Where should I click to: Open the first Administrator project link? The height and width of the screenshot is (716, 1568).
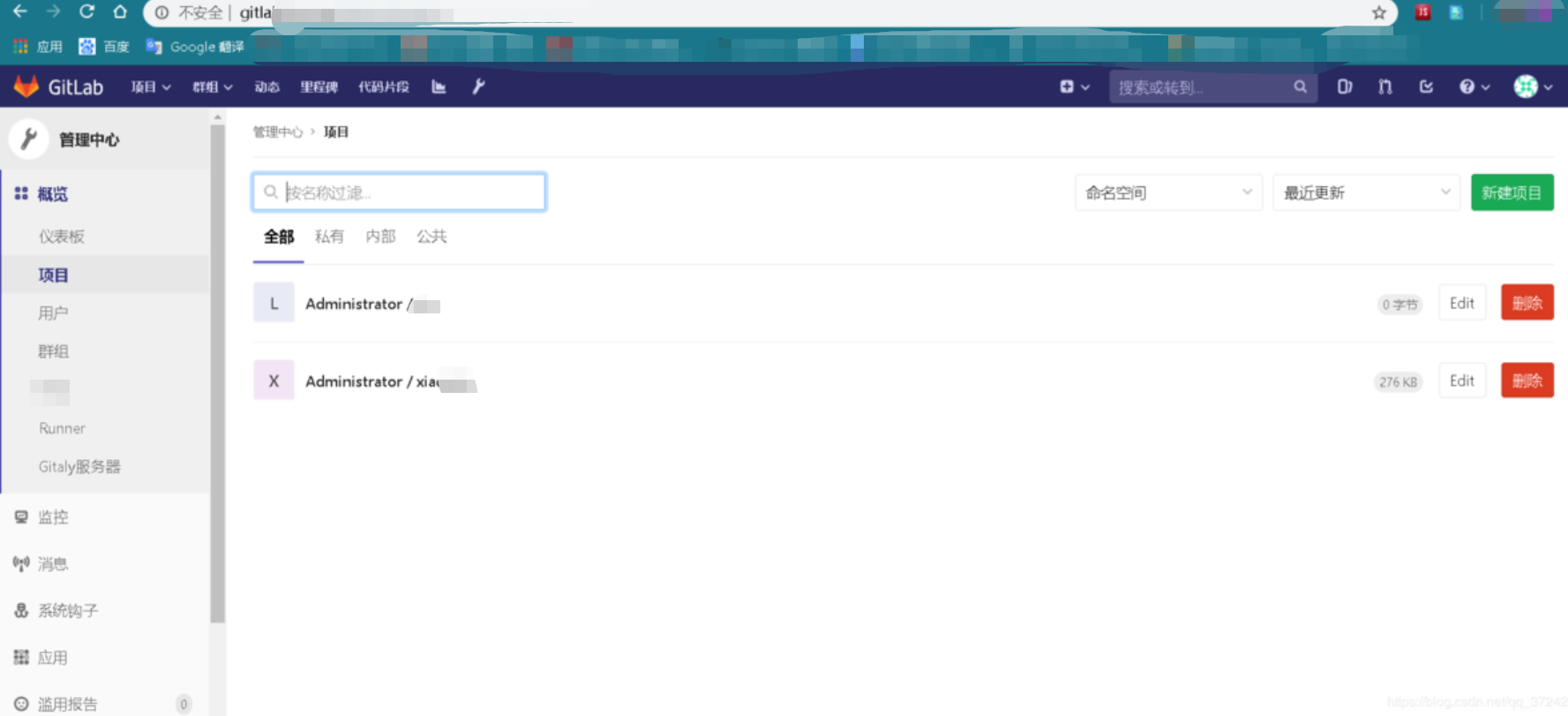[372, 304]
